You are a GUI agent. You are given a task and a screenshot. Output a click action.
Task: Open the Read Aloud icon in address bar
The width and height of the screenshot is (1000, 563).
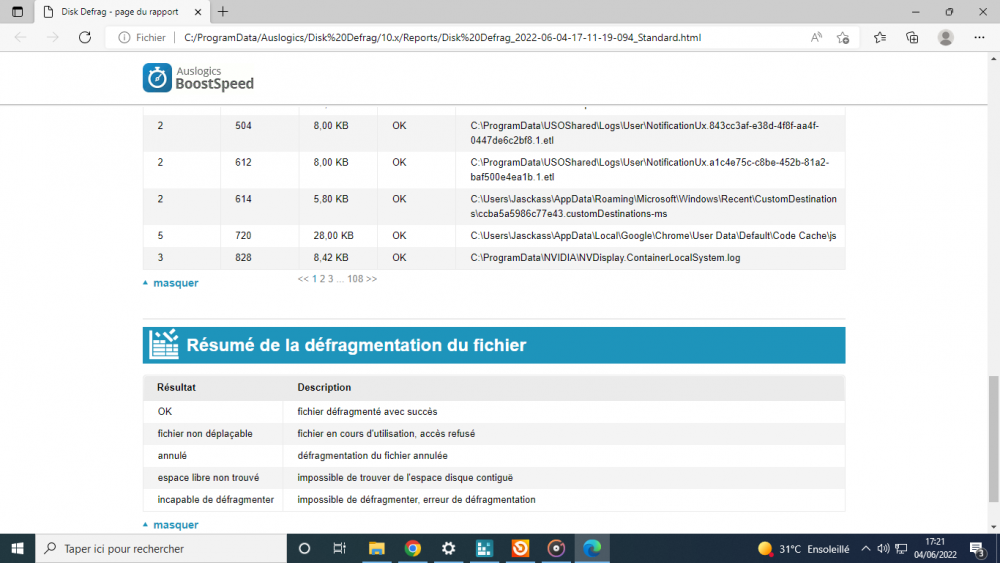816,37
